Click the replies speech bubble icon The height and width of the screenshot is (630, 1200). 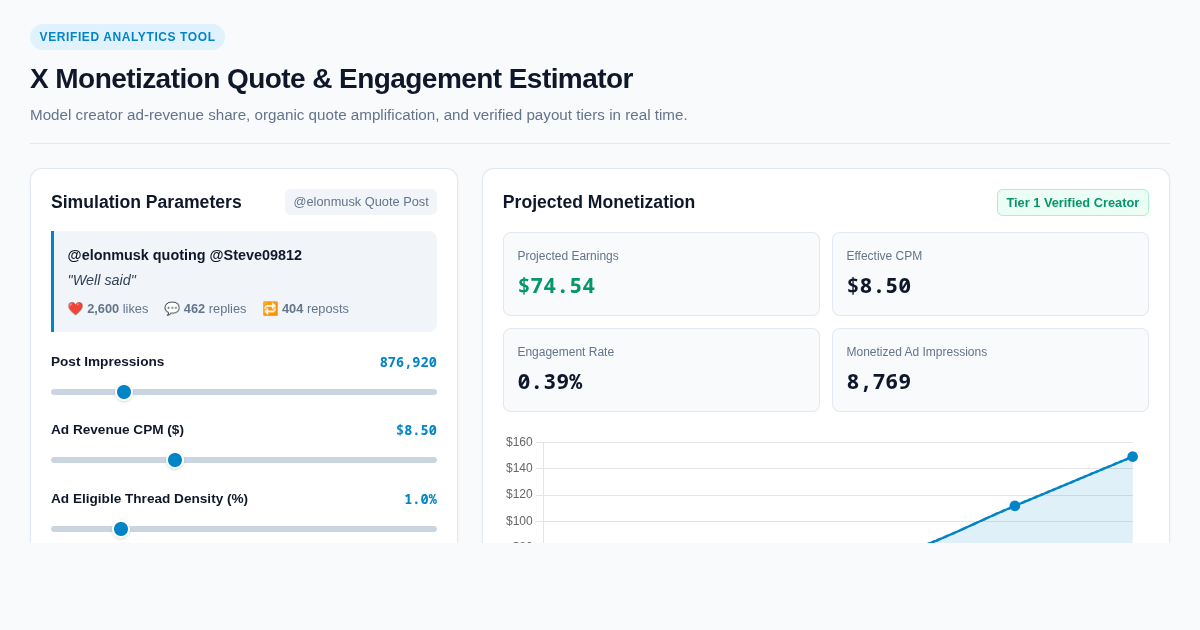tap(172, 309)
